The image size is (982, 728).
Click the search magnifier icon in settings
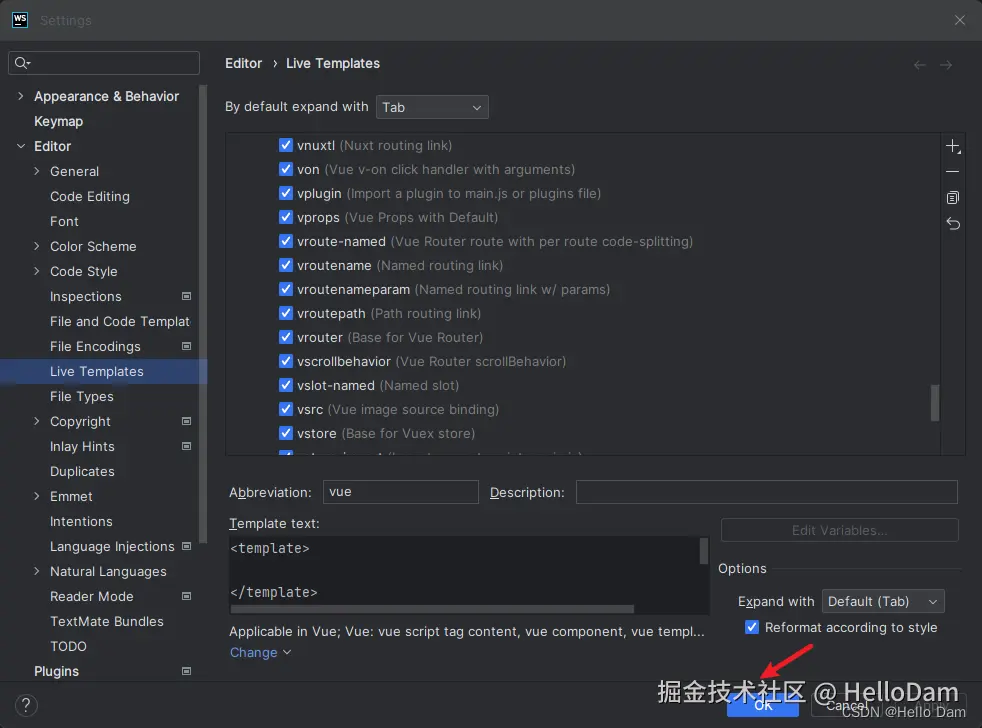tap(22, 63)
